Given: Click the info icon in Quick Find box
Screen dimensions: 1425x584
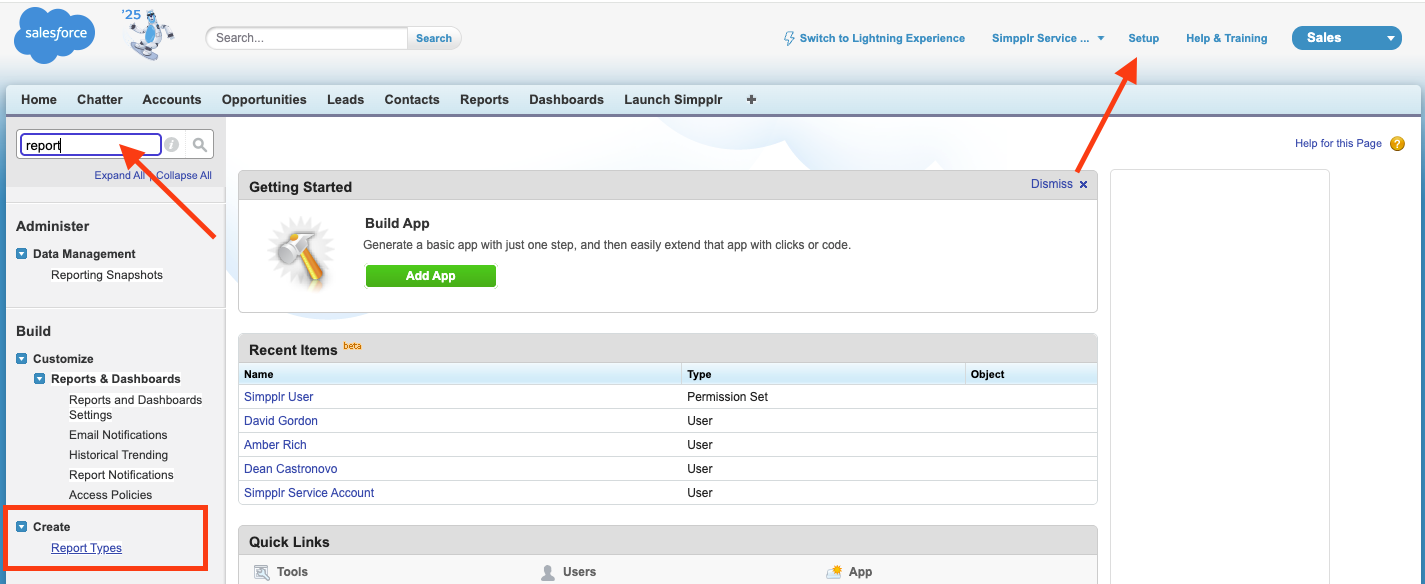Looking at the screenshot, I should pyautogui.click(x=172, y=145).
